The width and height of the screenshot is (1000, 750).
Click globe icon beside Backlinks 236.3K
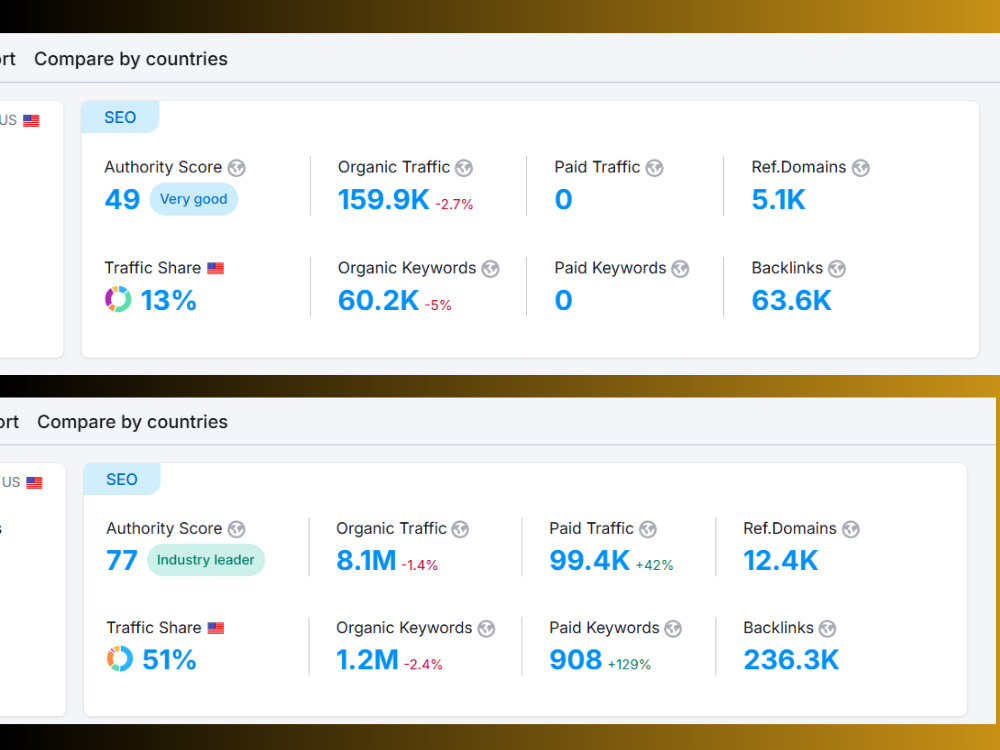click(x=827, y=629)
